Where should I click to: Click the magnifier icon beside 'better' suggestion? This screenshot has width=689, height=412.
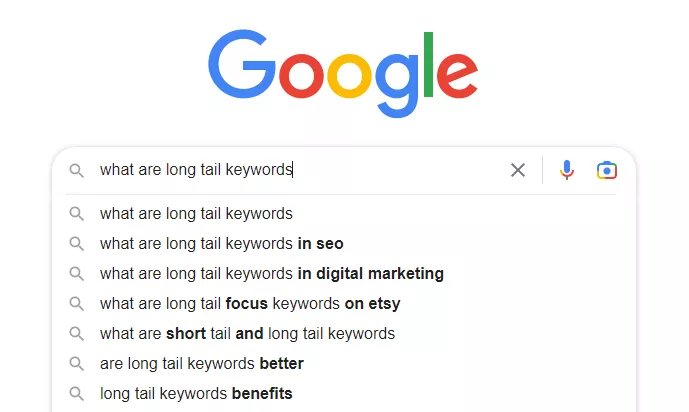[76, 364]
